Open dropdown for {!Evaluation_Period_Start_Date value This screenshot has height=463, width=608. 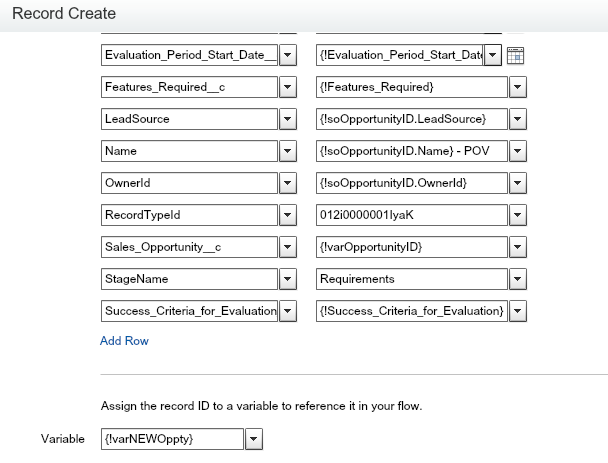pyautogui.click(x=493, y=56)
